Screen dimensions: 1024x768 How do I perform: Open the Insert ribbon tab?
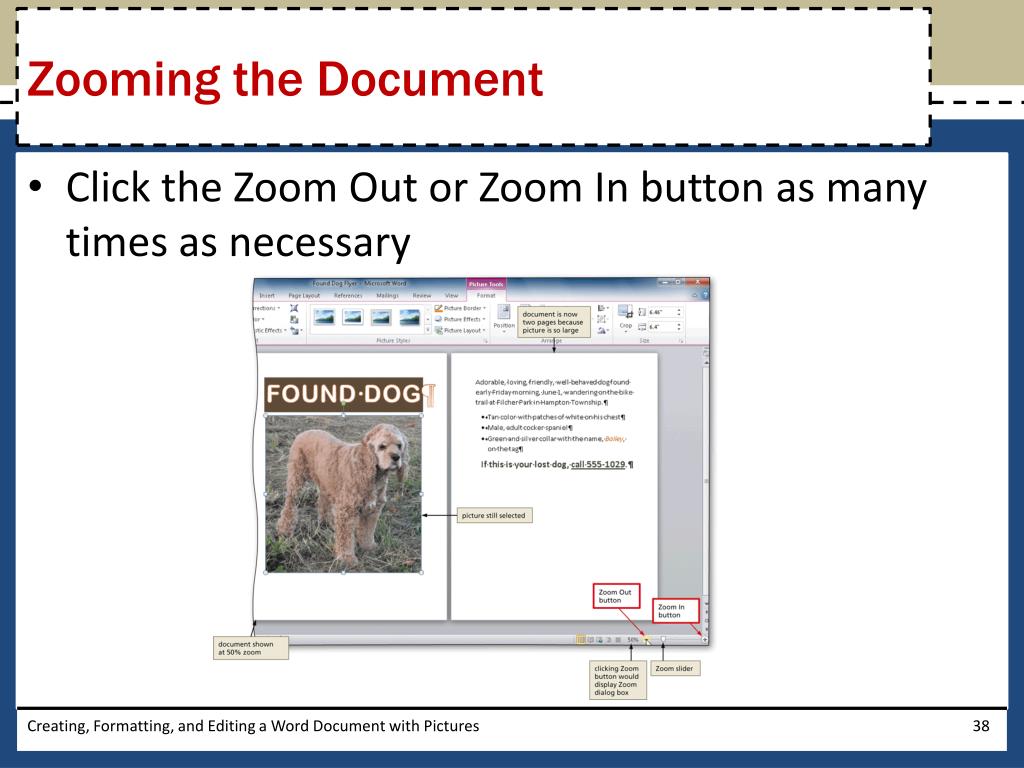pos(267,296)
